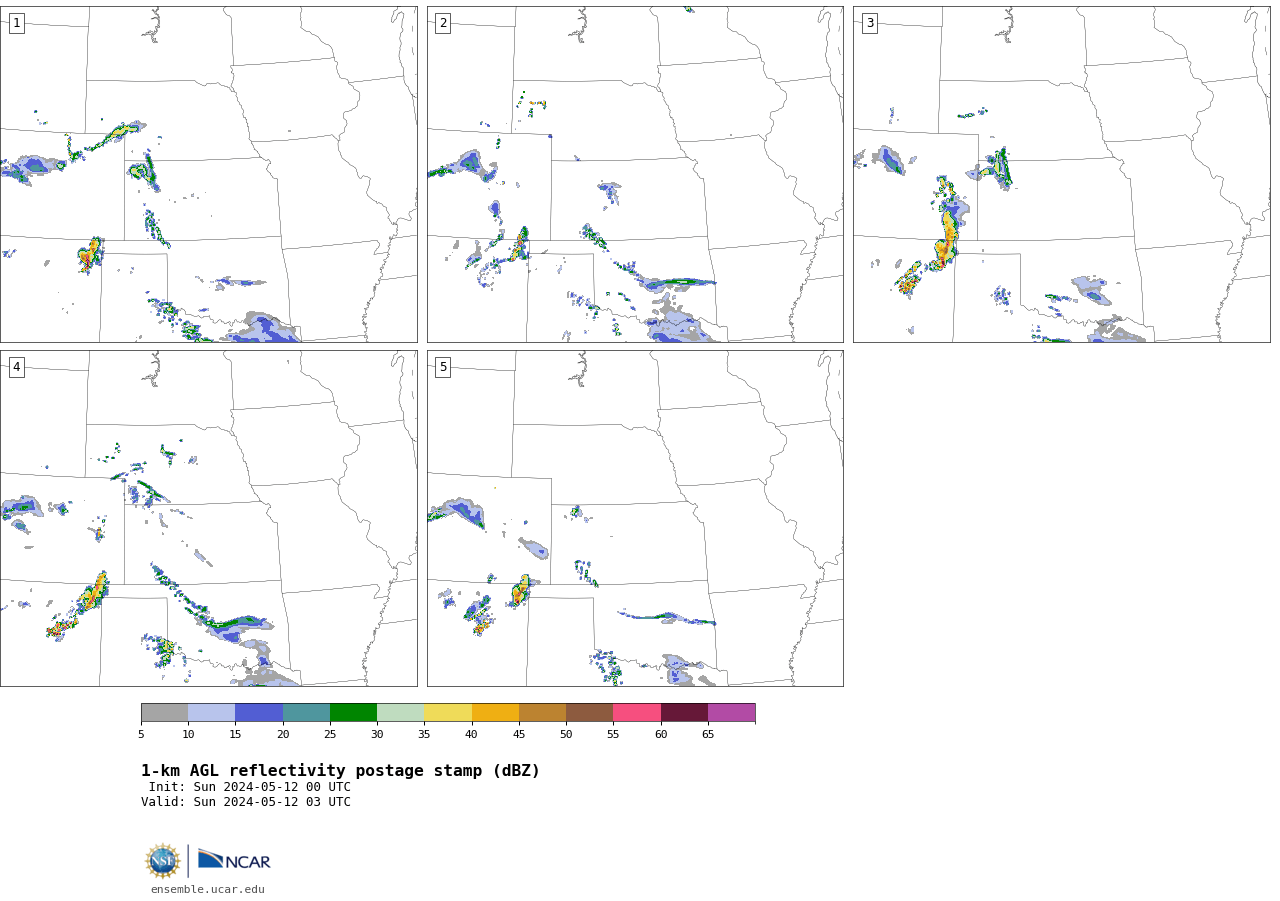Viewport: 1280px width, 901px height.
Task: Click the reflectivity postage stamp title
Action: pos(340,771)
